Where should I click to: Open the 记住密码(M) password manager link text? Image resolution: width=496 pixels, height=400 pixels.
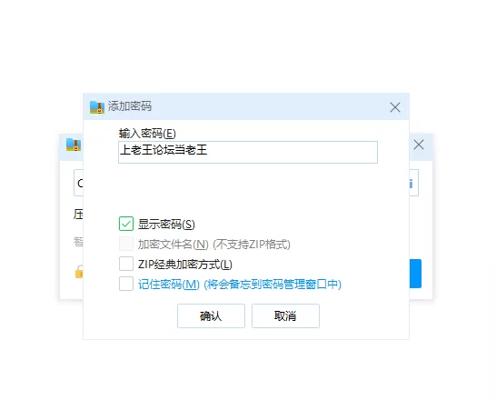[x=240, y=284]
